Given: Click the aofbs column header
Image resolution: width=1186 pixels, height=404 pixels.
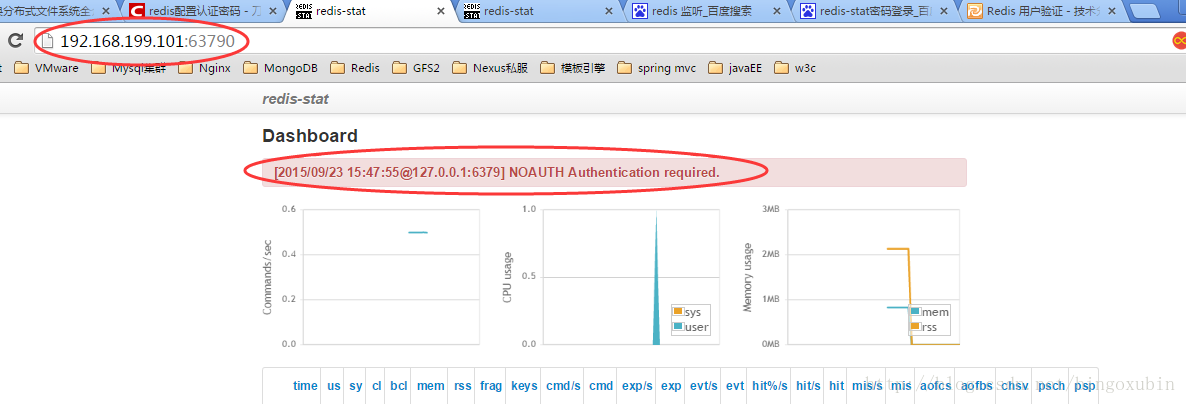Looking at the screenshot, I should pyautogui.click(x=977, y=386).
